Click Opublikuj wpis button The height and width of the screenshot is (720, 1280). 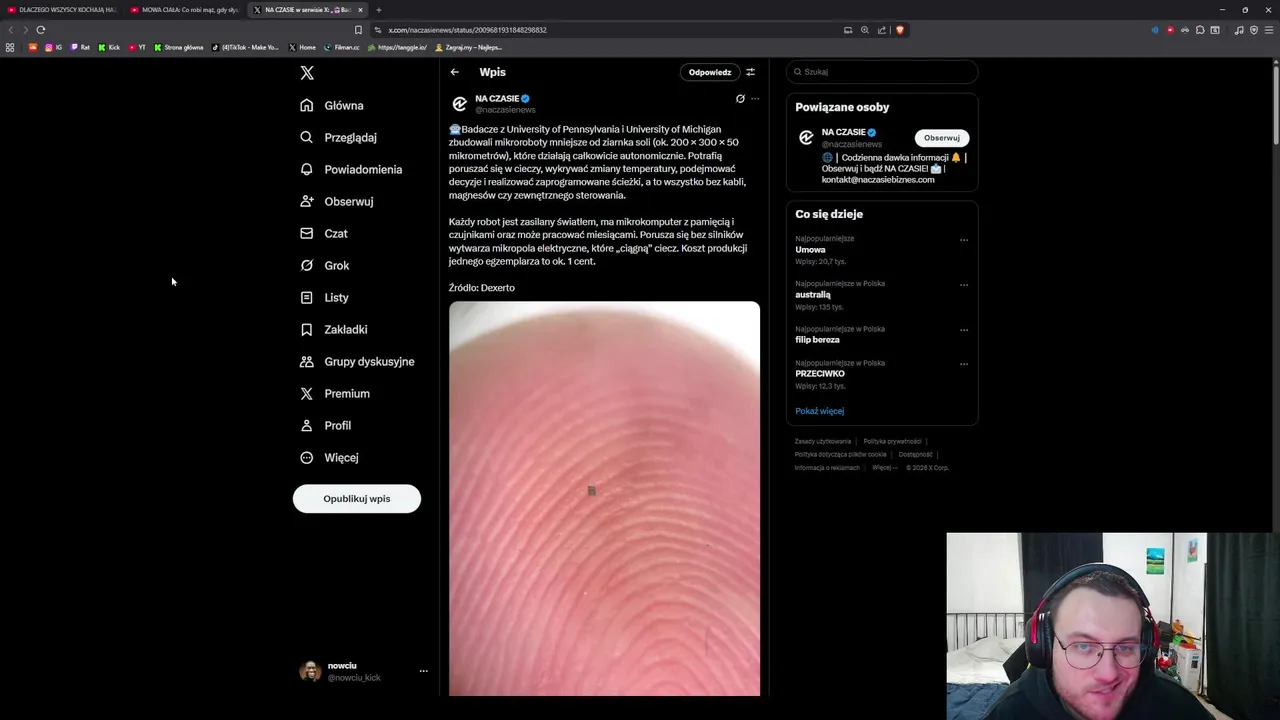click(x=357, y=498)
